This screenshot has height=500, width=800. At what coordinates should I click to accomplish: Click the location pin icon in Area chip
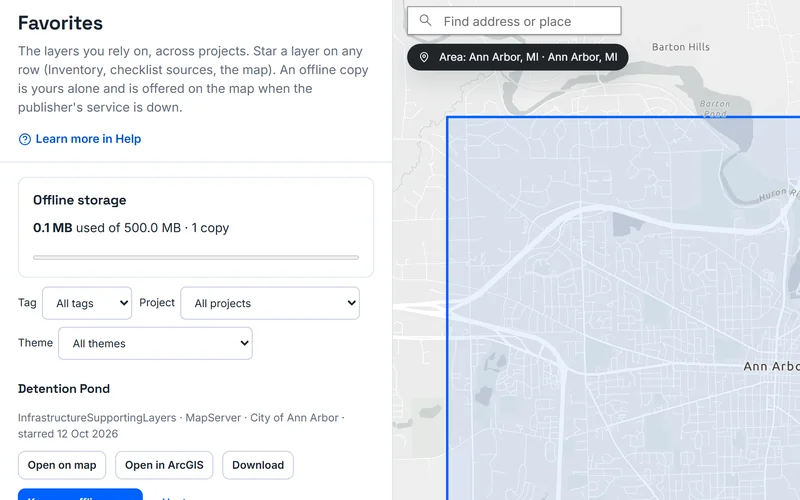[424, 57]
